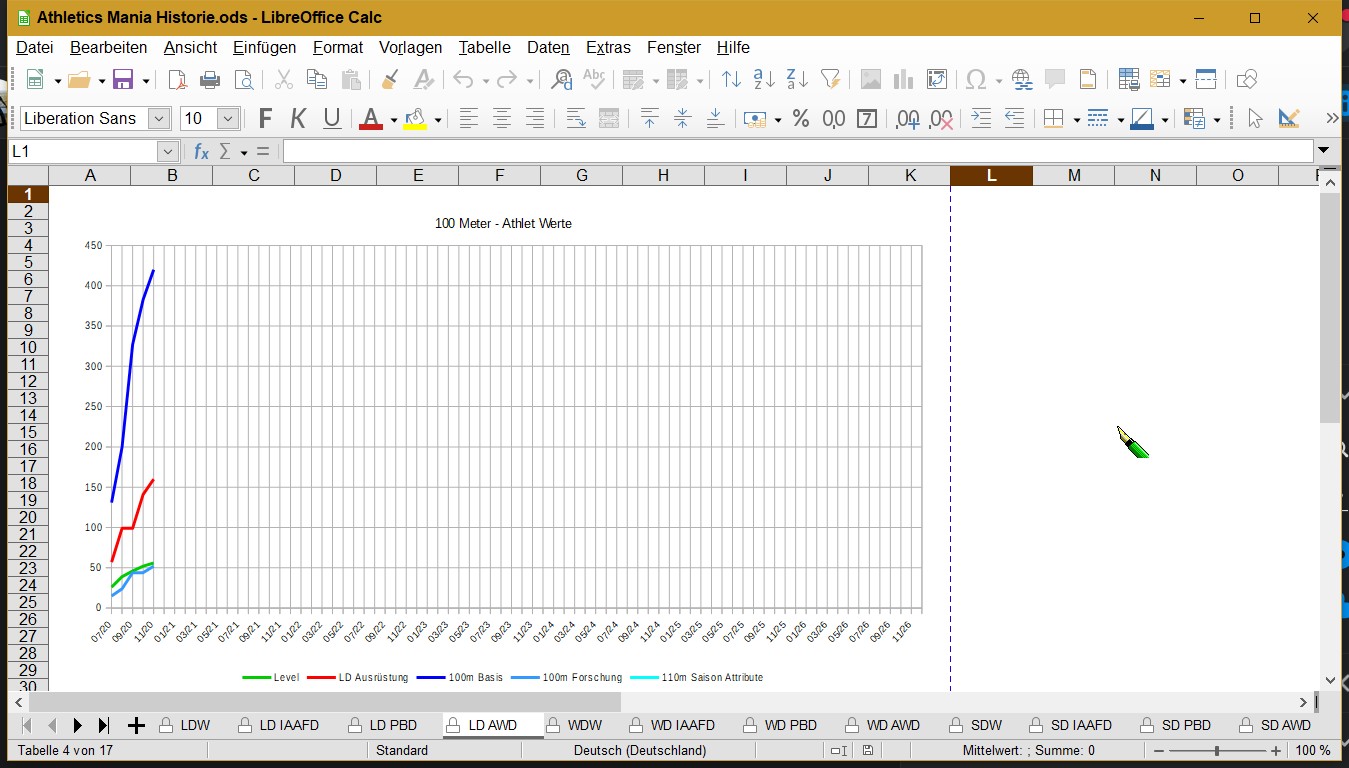Export directly as PDF
The height and width of the screenshot is (768, 1349).
coord(177,80)
